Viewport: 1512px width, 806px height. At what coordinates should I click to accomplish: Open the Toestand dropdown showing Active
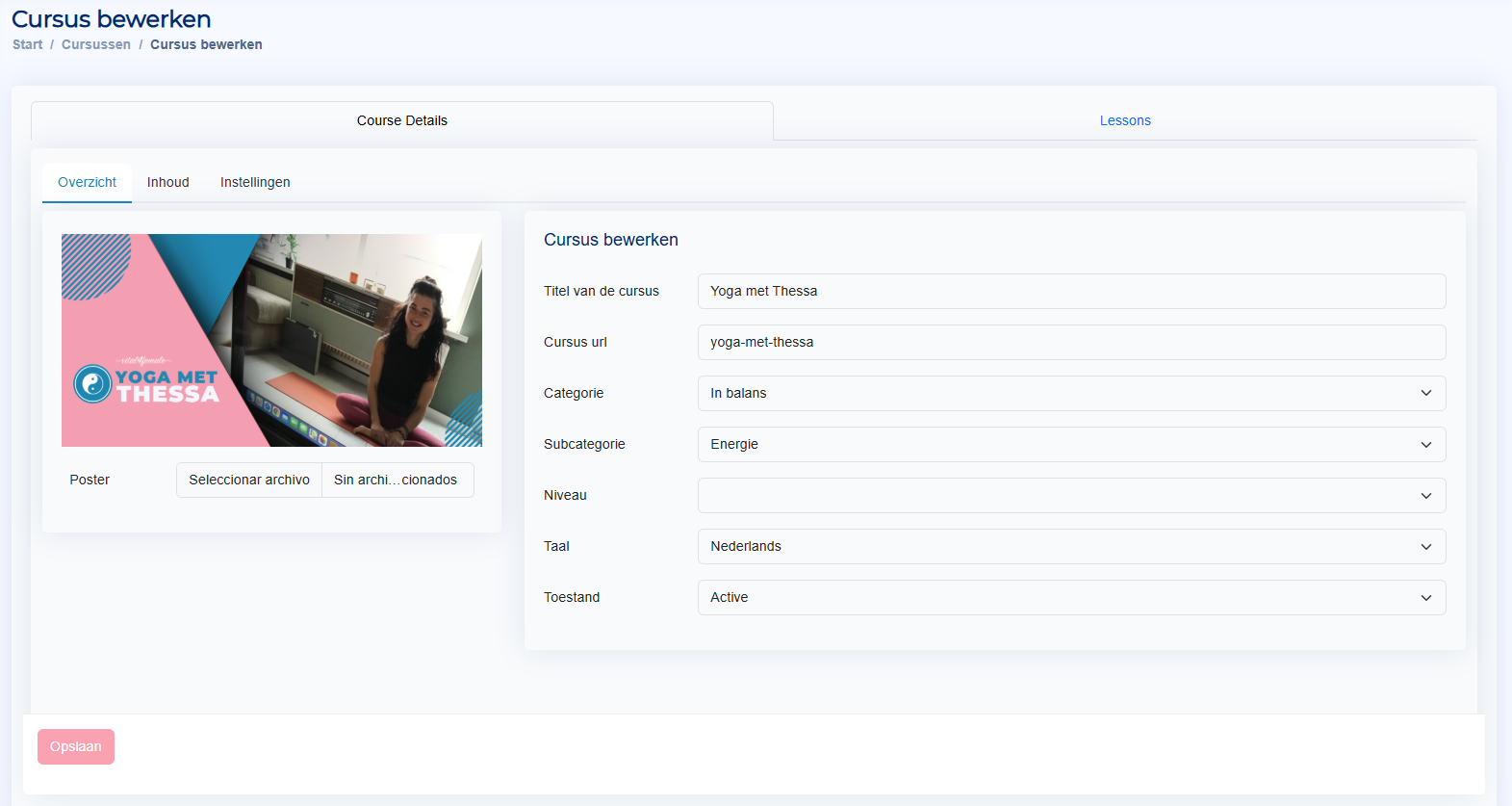click(1071, 597)
